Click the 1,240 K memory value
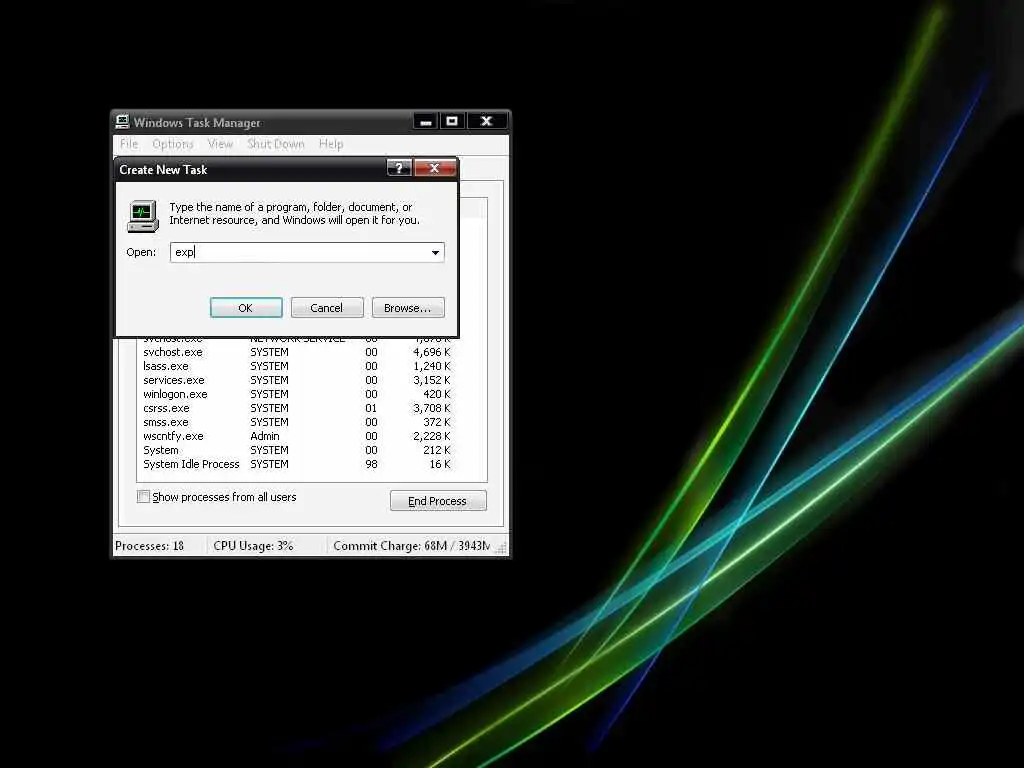 (x=432, y=366)
